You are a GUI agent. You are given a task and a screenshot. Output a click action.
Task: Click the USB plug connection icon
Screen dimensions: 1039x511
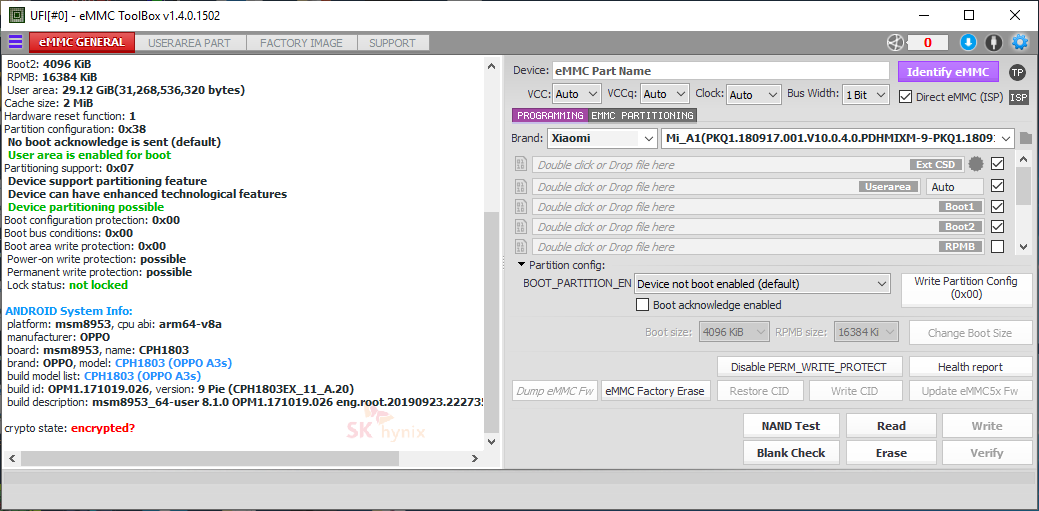click(993, 43)
